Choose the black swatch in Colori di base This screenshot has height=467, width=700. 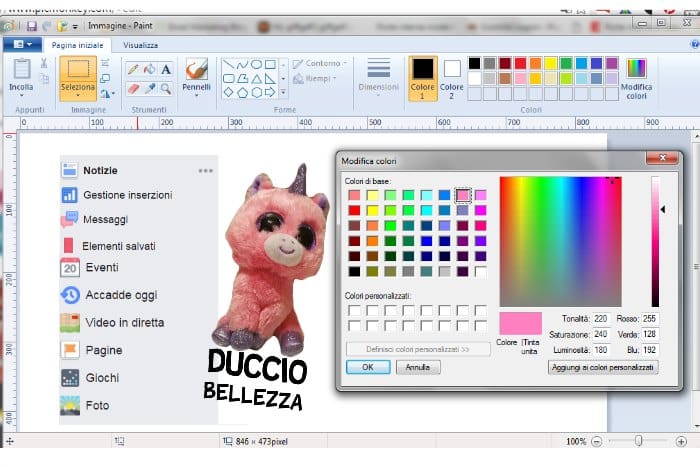coord(354,271)
